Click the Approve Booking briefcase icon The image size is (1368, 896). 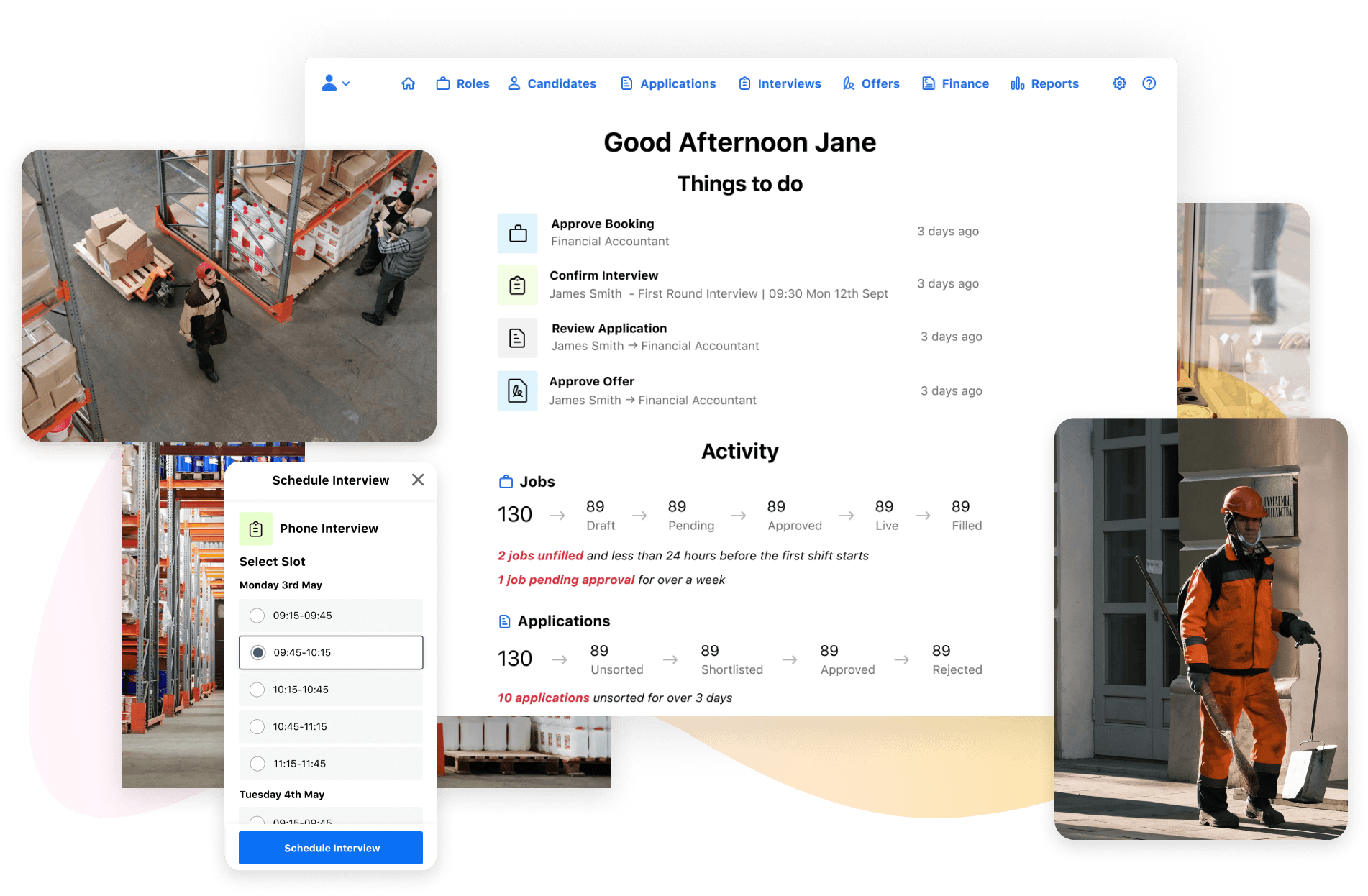517,233
